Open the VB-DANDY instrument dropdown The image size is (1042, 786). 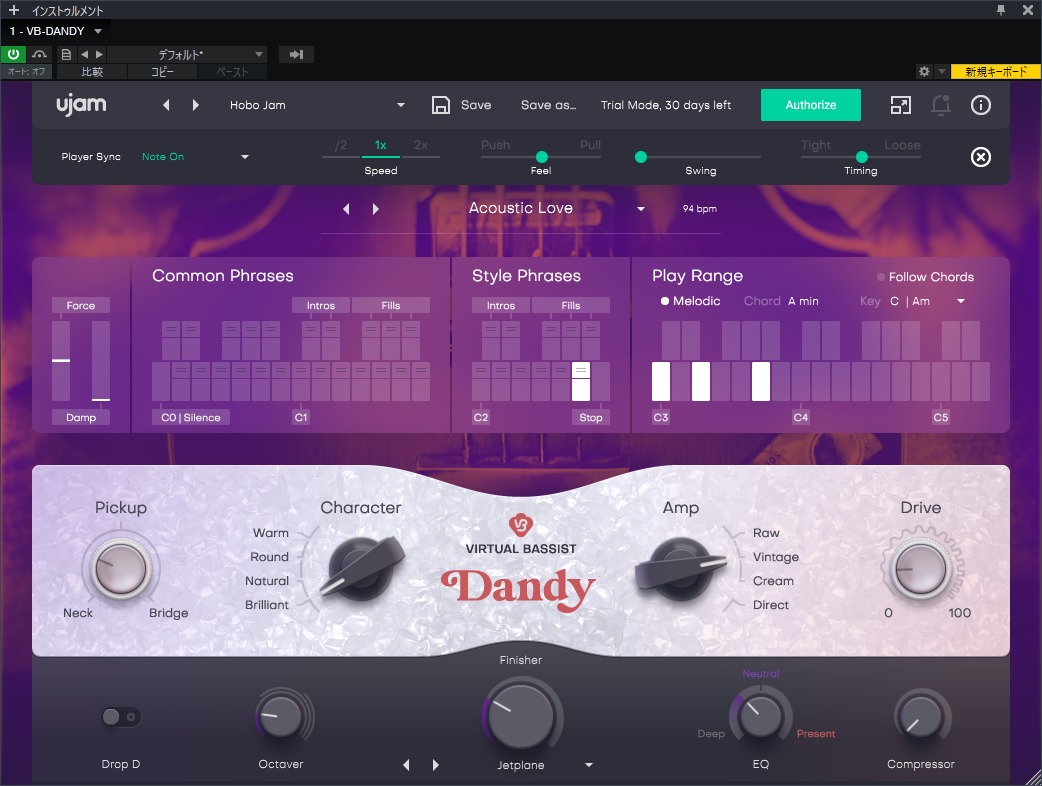pyautogui.click(x=98, y=31)
